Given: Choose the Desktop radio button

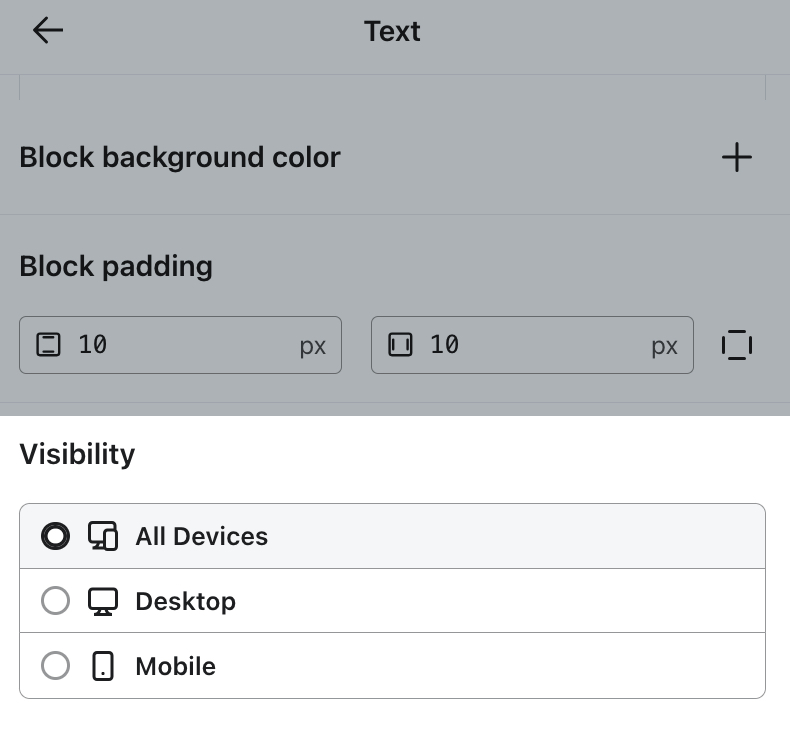Looking at the screenshot, I should (x=55, y=601).
